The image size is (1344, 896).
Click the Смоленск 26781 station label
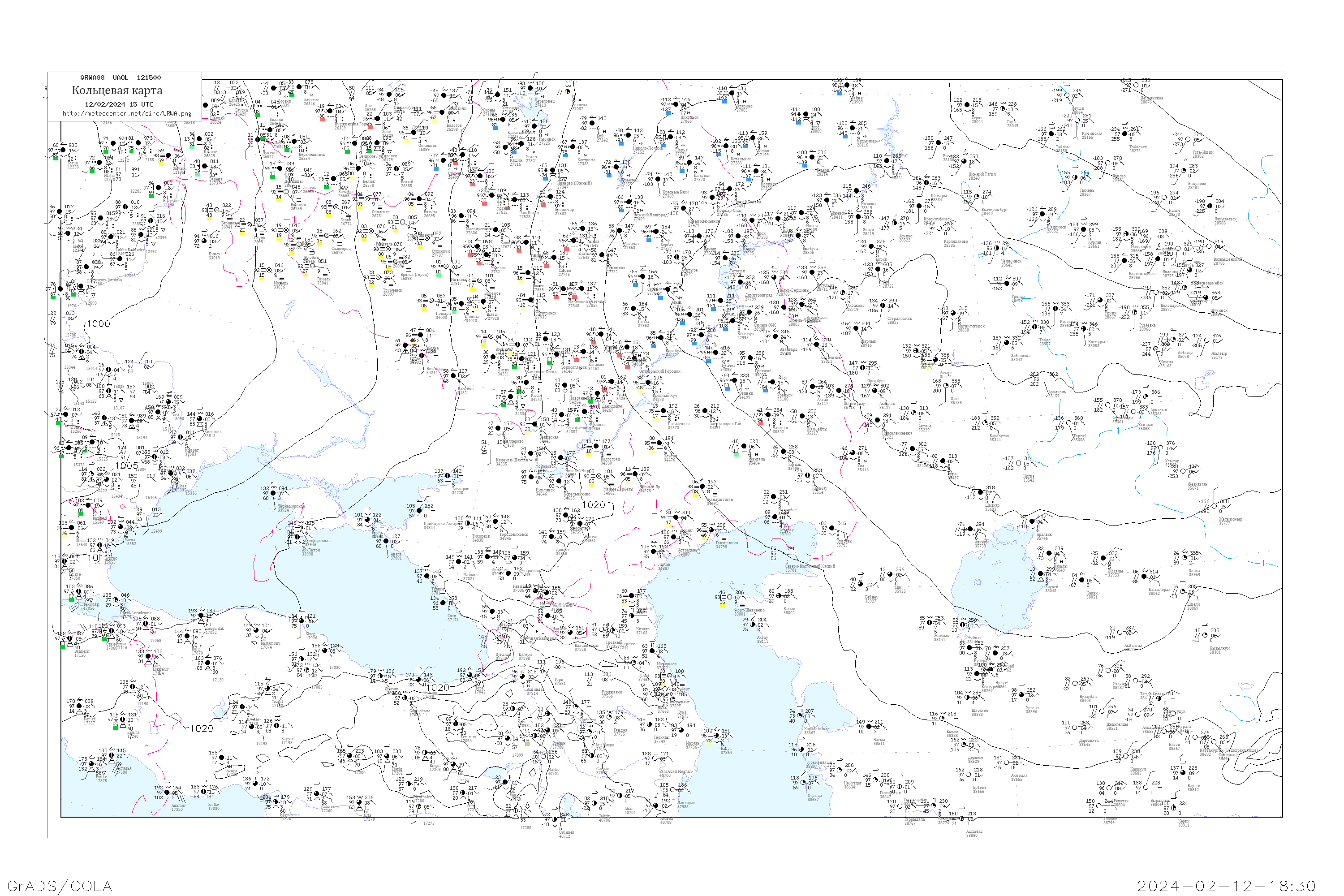[x=380, y=214]
